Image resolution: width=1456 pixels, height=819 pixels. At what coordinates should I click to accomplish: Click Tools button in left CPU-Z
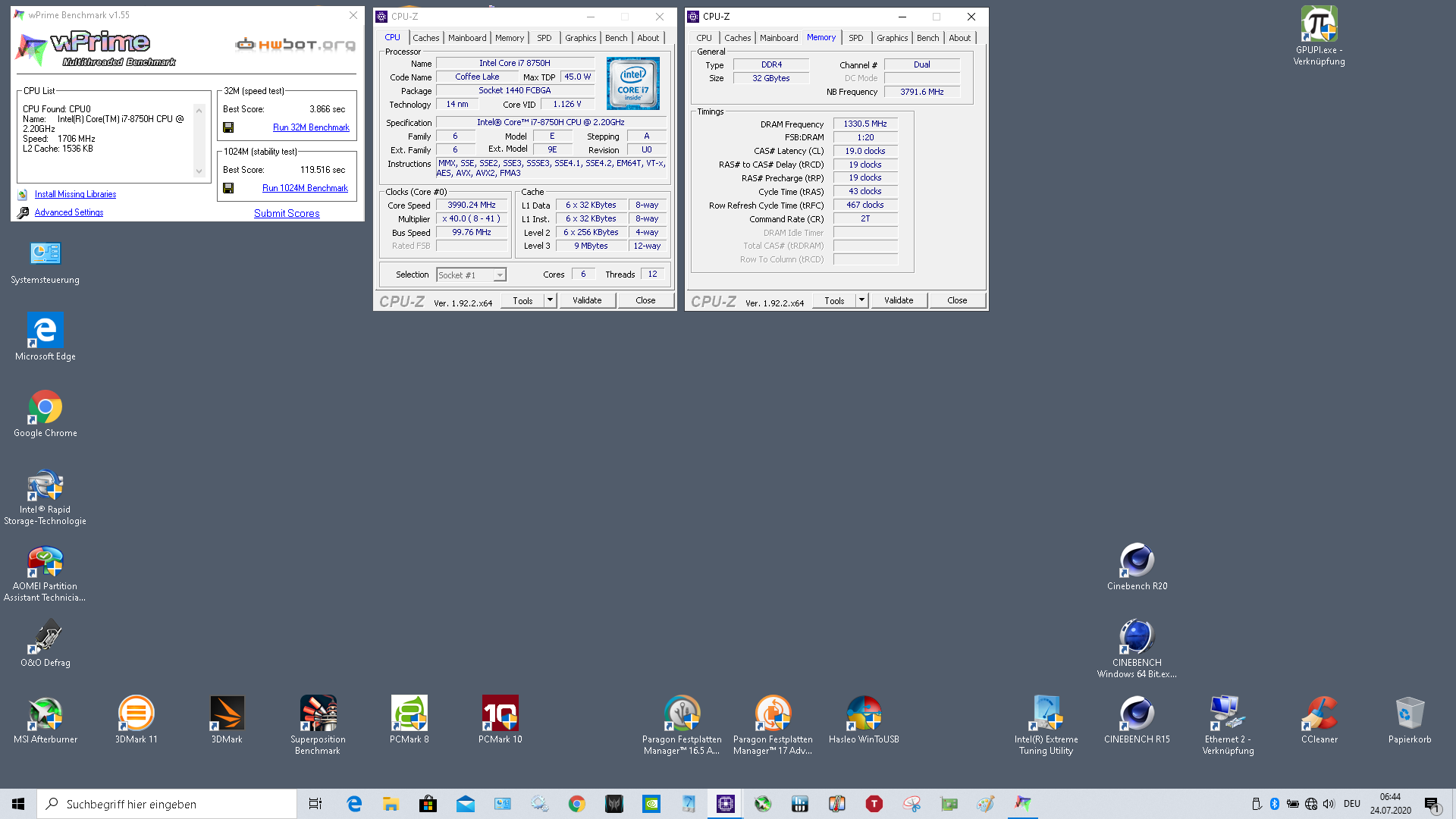[522, 300]
